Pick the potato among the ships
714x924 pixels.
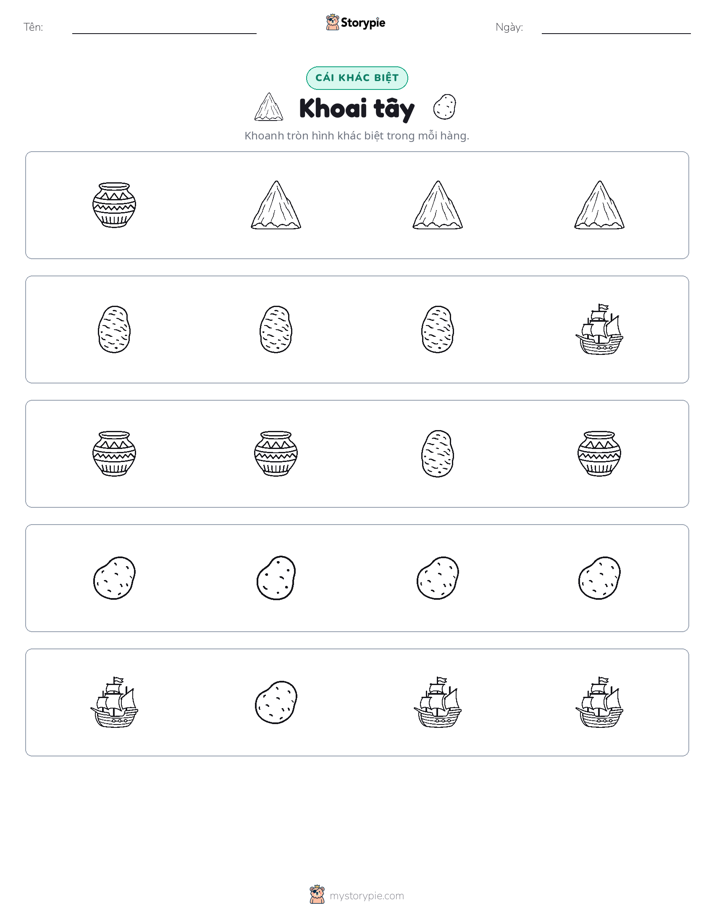pos(276,702)
